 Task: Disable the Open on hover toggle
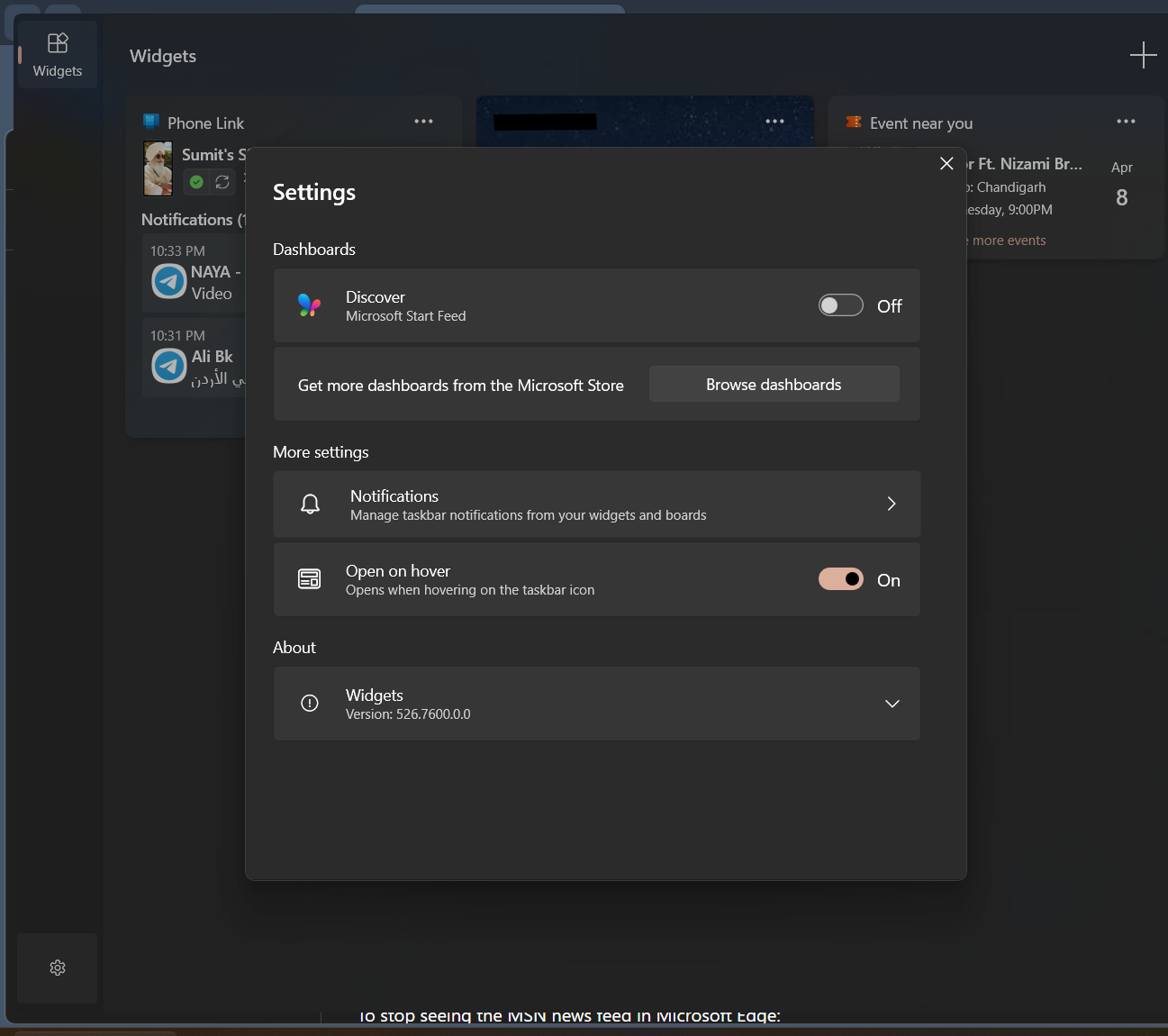tap(840, 579)
